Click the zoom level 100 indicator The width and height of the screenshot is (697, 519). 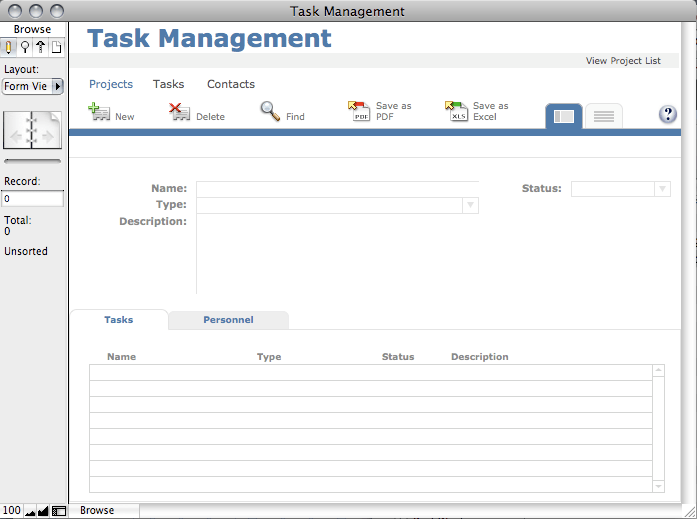click(x=12, y=511)
